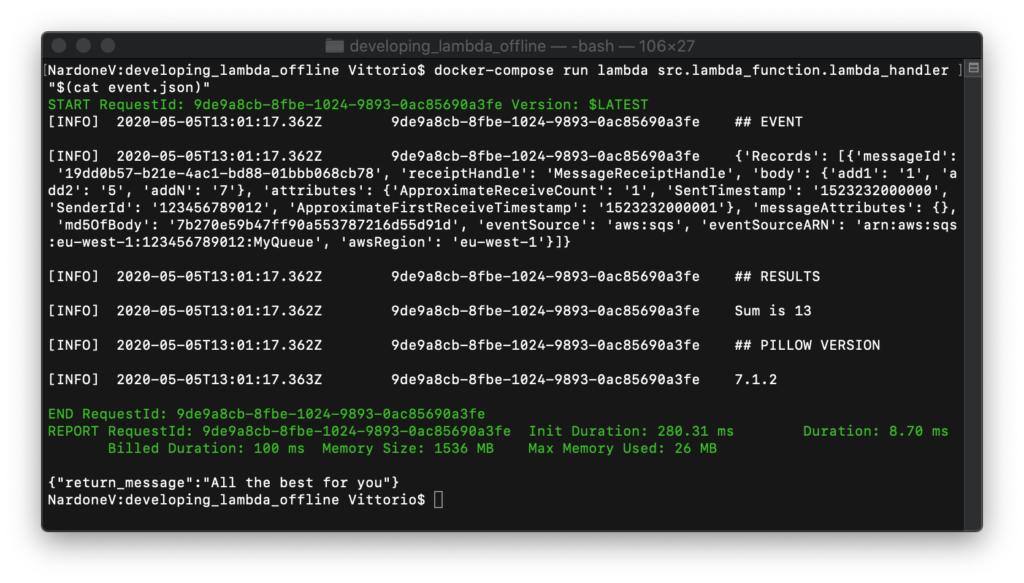Click the minimize window button
The image size is (1024, 583).
(83, 46)
